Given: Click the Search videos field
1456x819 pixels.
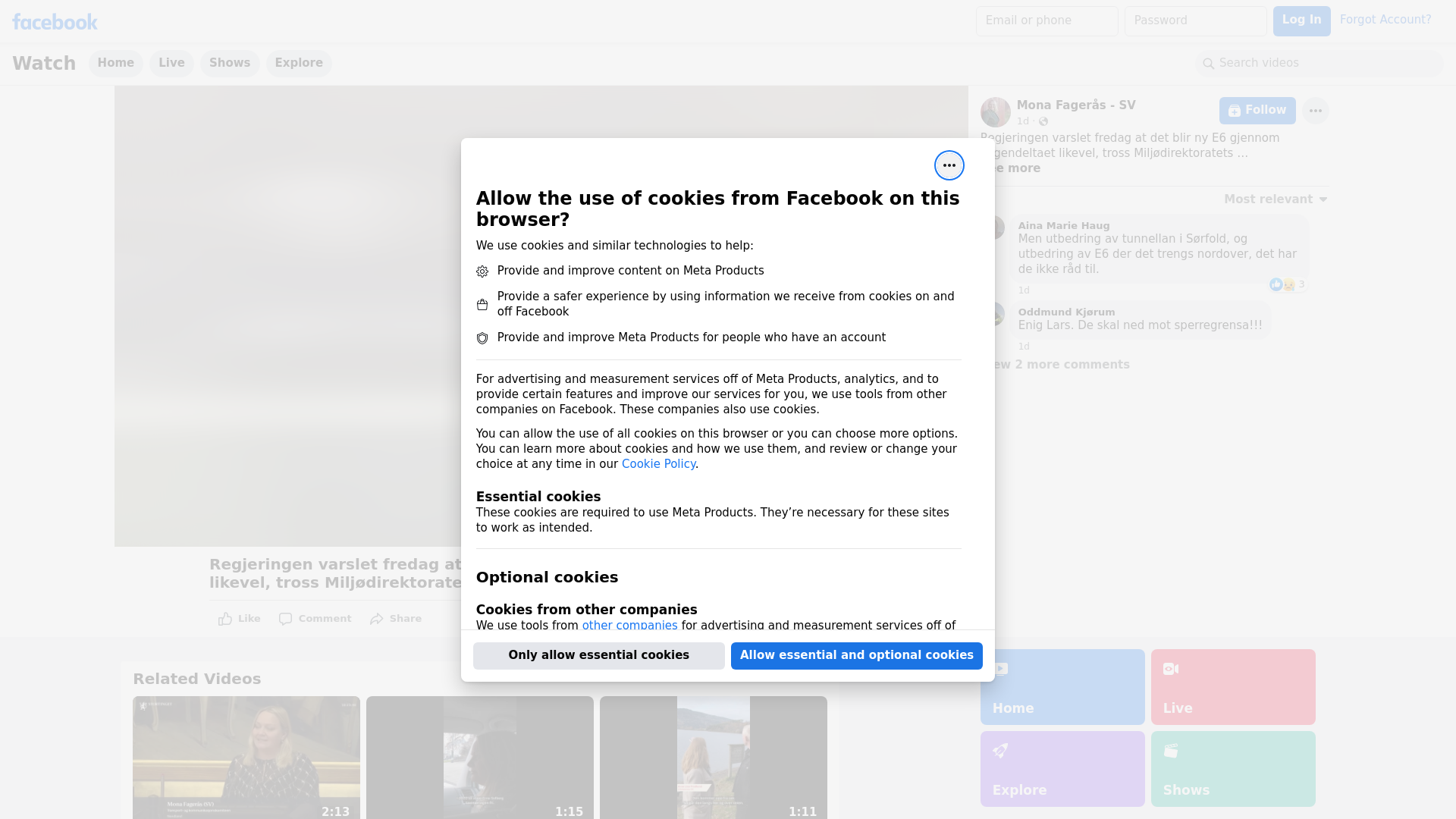Looking at the screenshot, I should [x=1319, y=63].
